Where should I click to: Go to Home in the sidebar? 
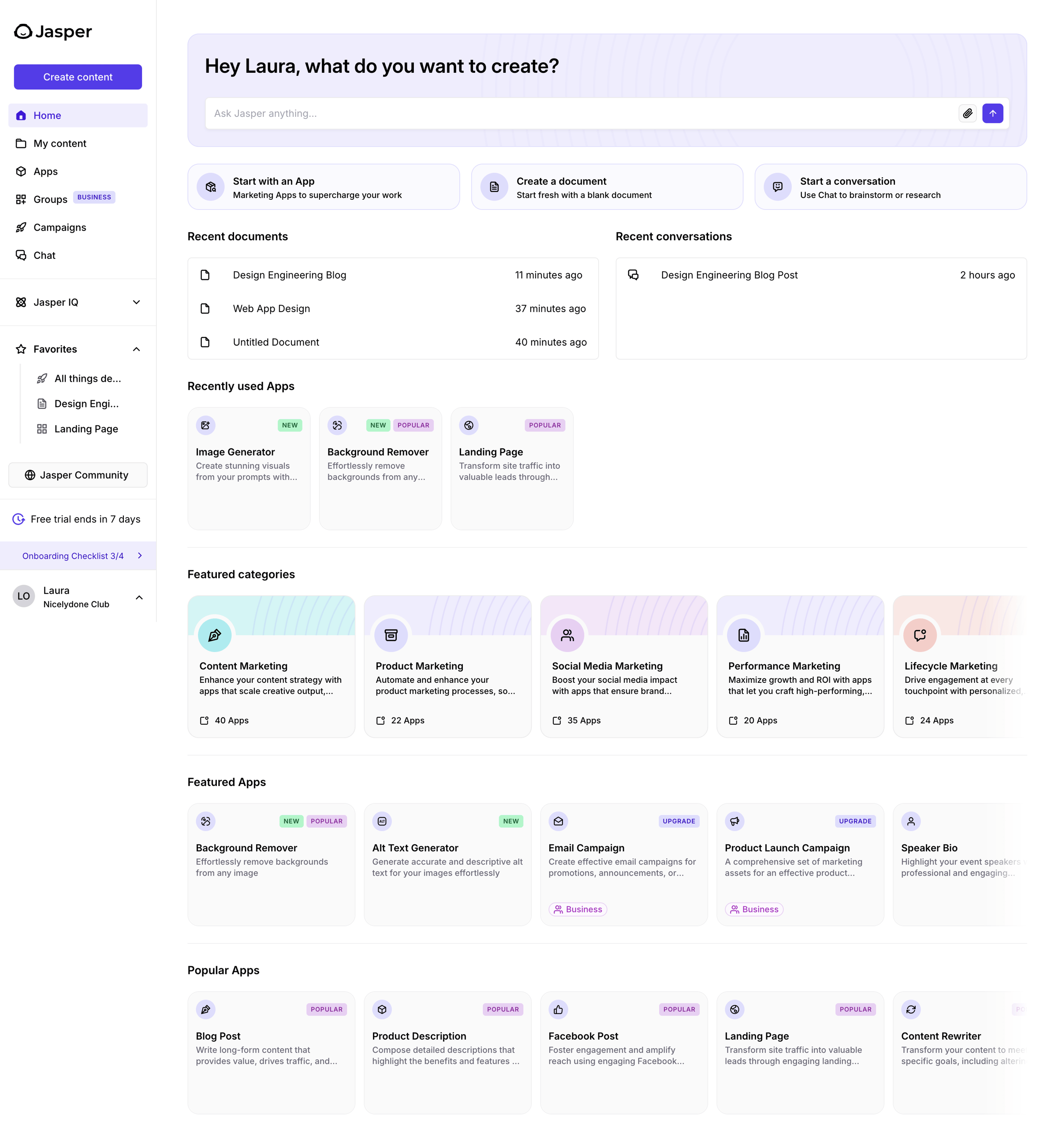(x=78, y=116)
